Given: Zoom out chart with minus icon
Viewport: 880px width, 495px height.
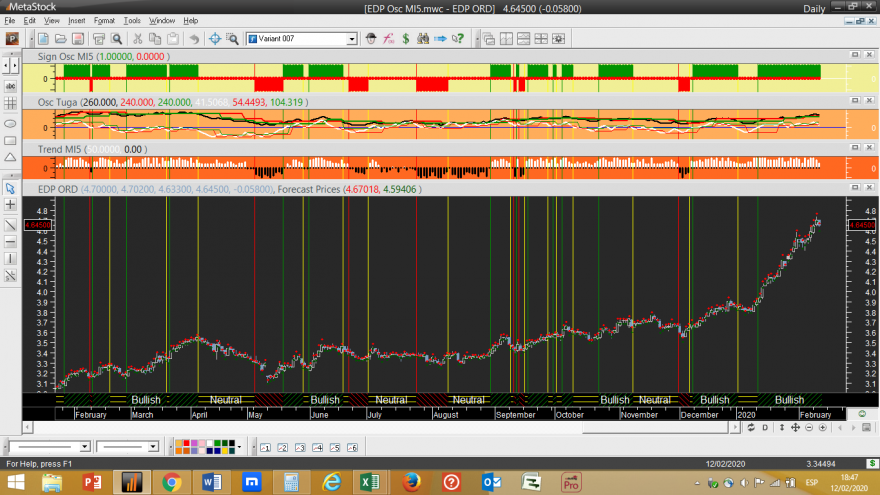Looking at the screenshot, I should pyautogui.click(x=809, y=428).
